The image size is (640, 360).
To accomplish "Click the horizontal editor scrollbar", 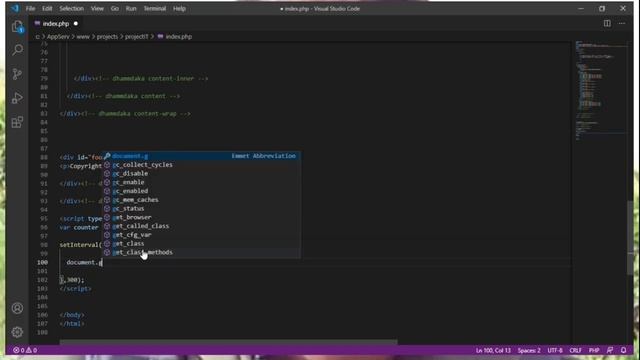I will [x=229, y=342].
